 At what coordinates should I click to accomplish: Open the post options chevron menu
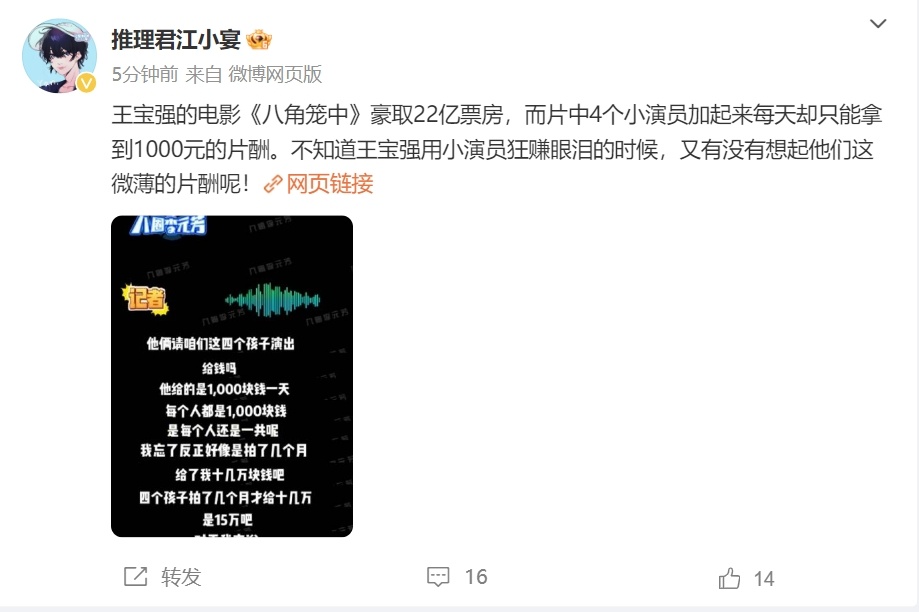tap(877, 23)
